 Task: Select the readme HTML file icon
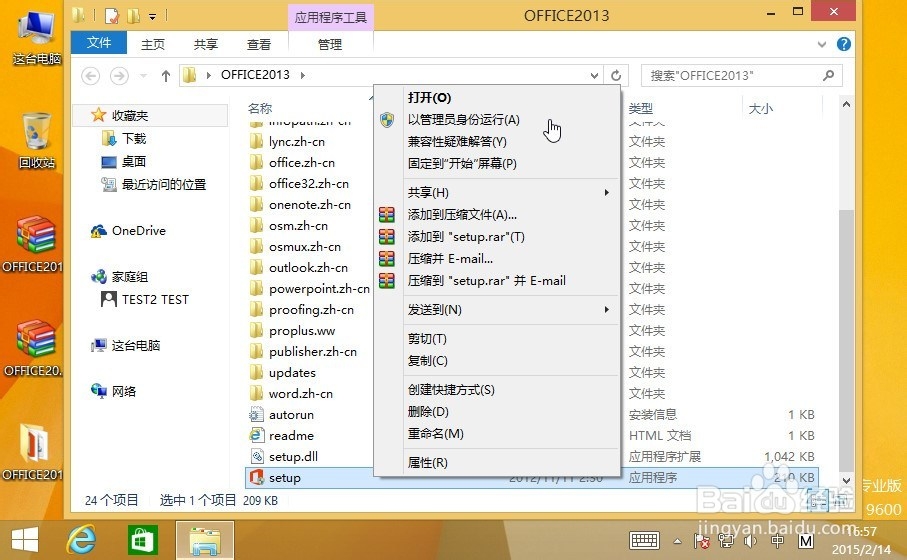point(256,435)
